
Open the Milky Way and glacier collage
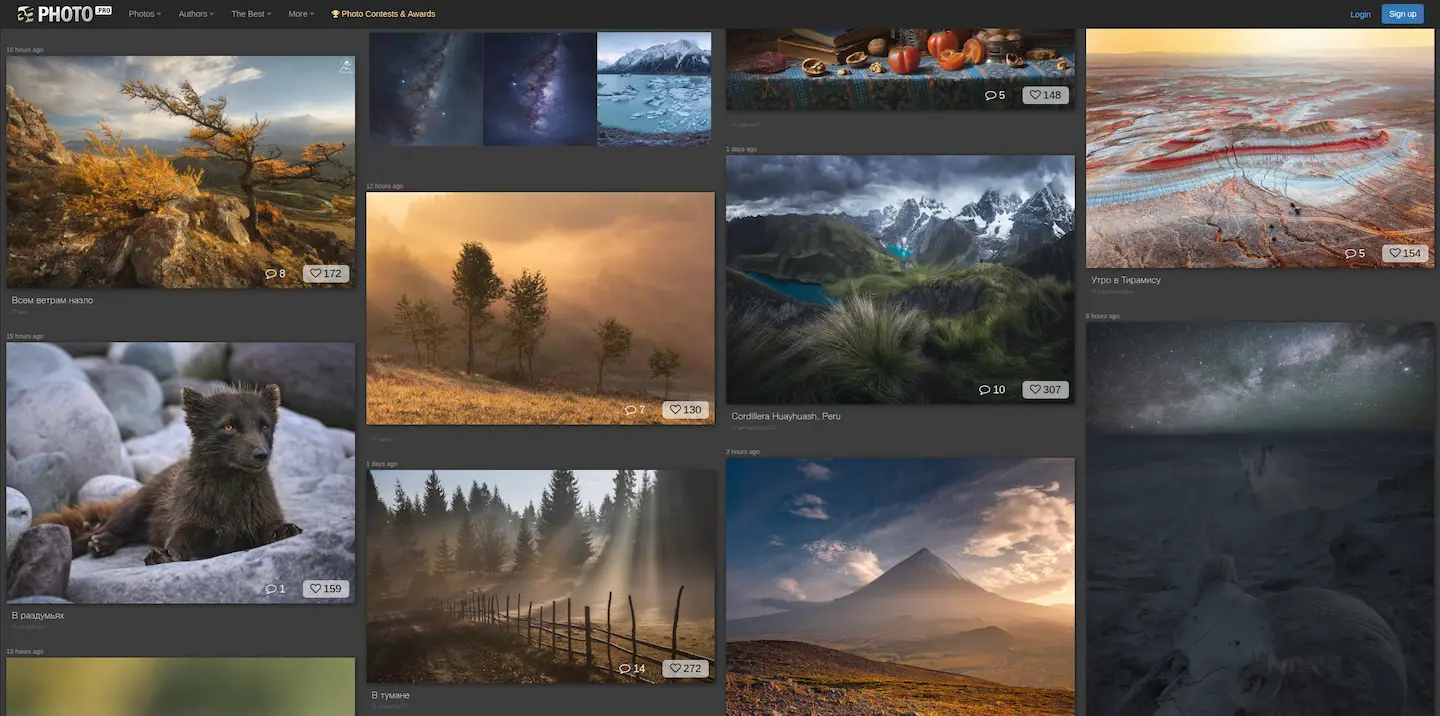click(x=540, y=89)
